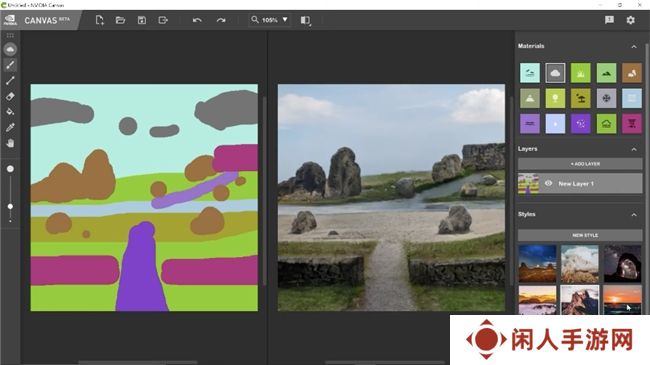650x365 pixels.
Task: Pick the bright green Grass material
Action: (580, 73)
